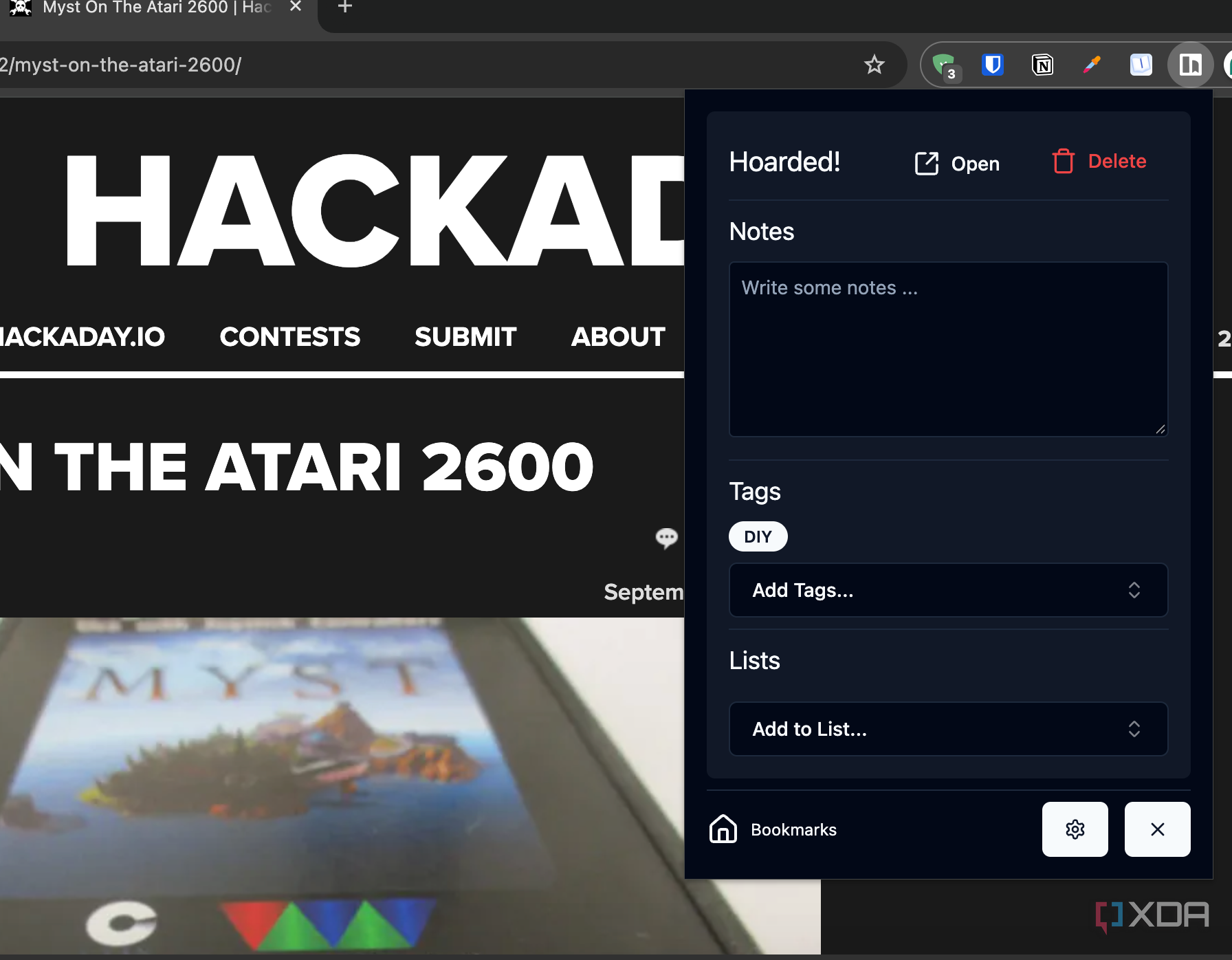Click the 'Hoarded!' heading text
This screenshot has height=960, width=1232.
(784, 162)
